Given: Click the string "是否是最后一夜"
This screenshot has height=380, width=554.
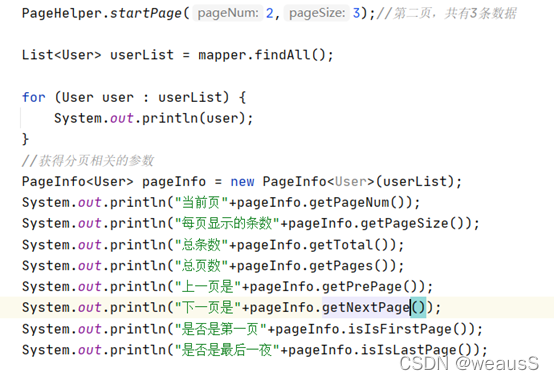Looking at the screenshot, I should click(227, 350).
